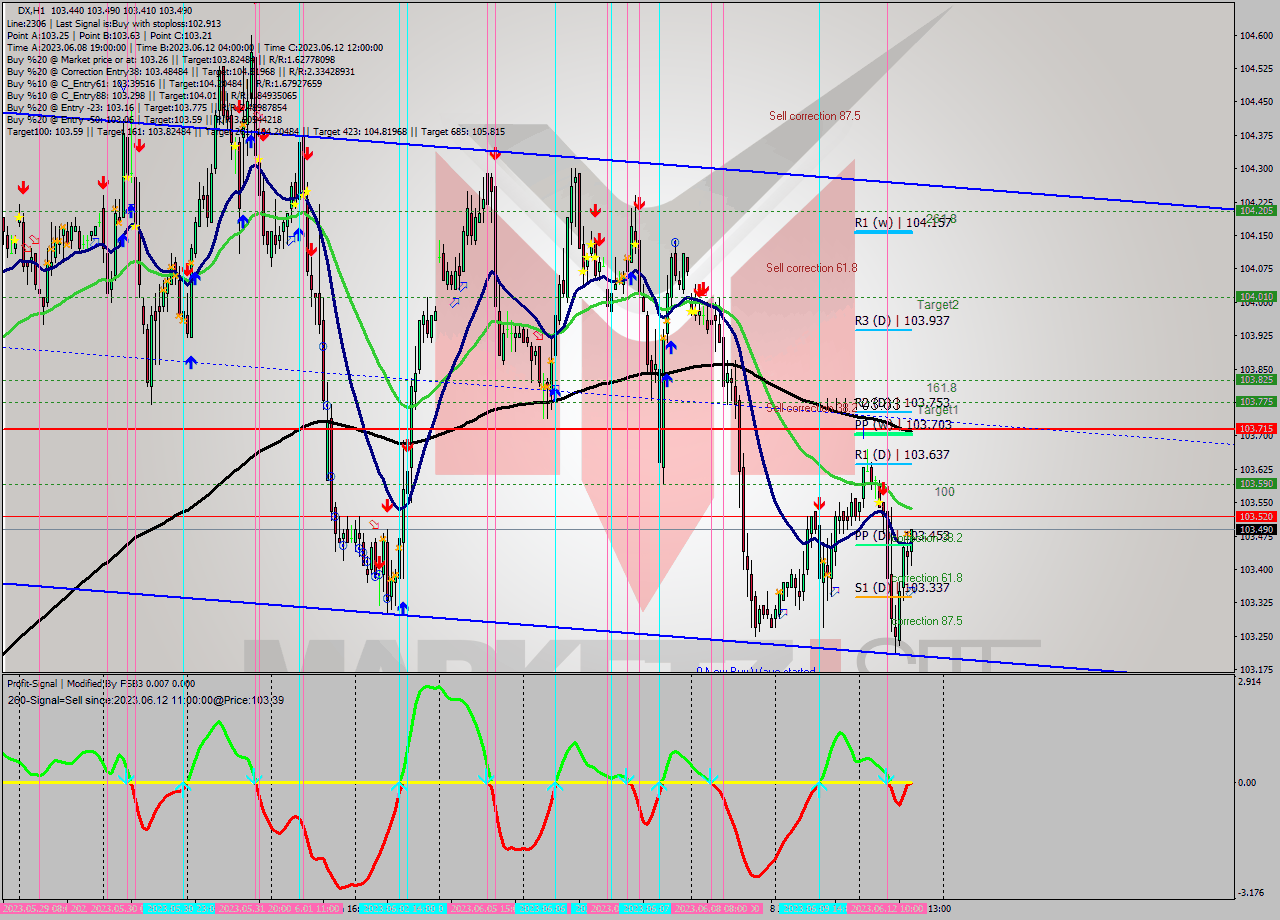This screenshot has height=920, width=1280.
Task: Click the green 103.590 price tag
Action: coord(1256,483)
